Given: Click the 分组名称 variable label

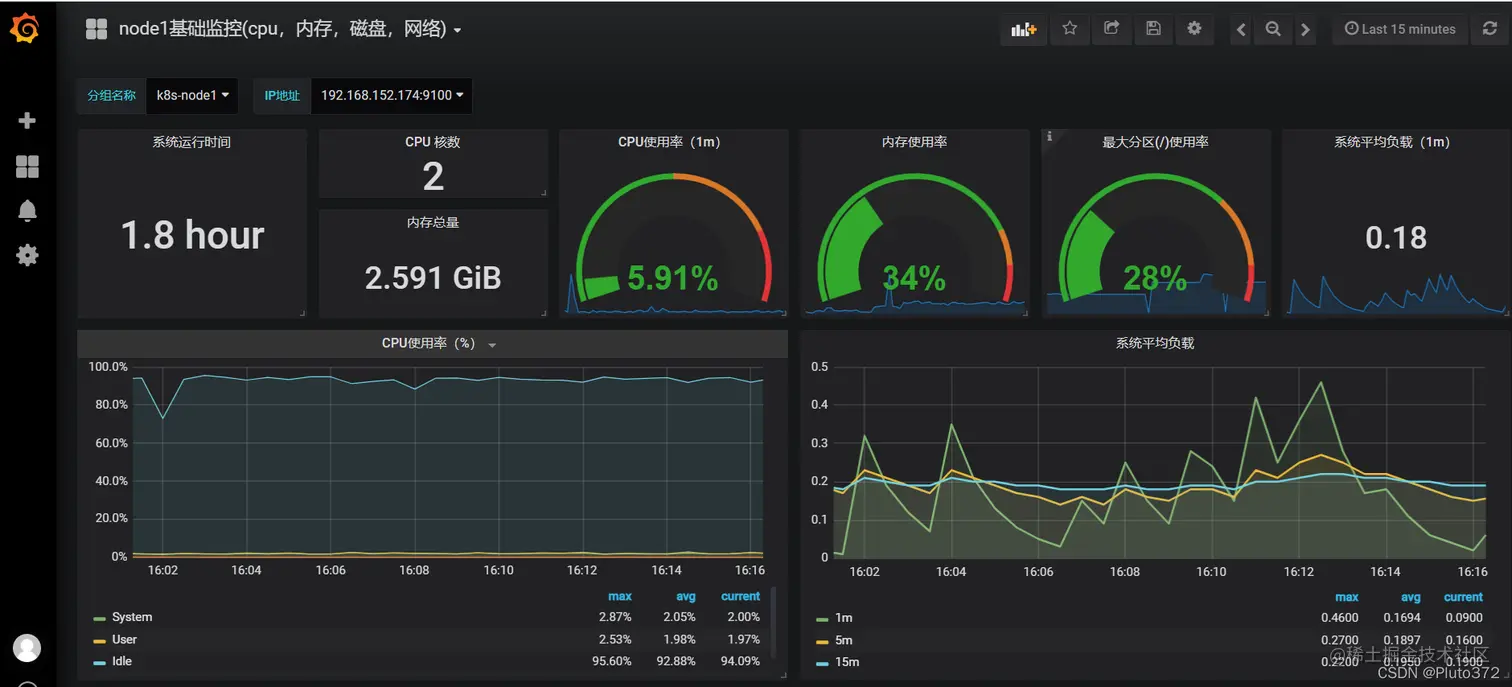Looking at the screenshot, I should [x=112, y=96].
